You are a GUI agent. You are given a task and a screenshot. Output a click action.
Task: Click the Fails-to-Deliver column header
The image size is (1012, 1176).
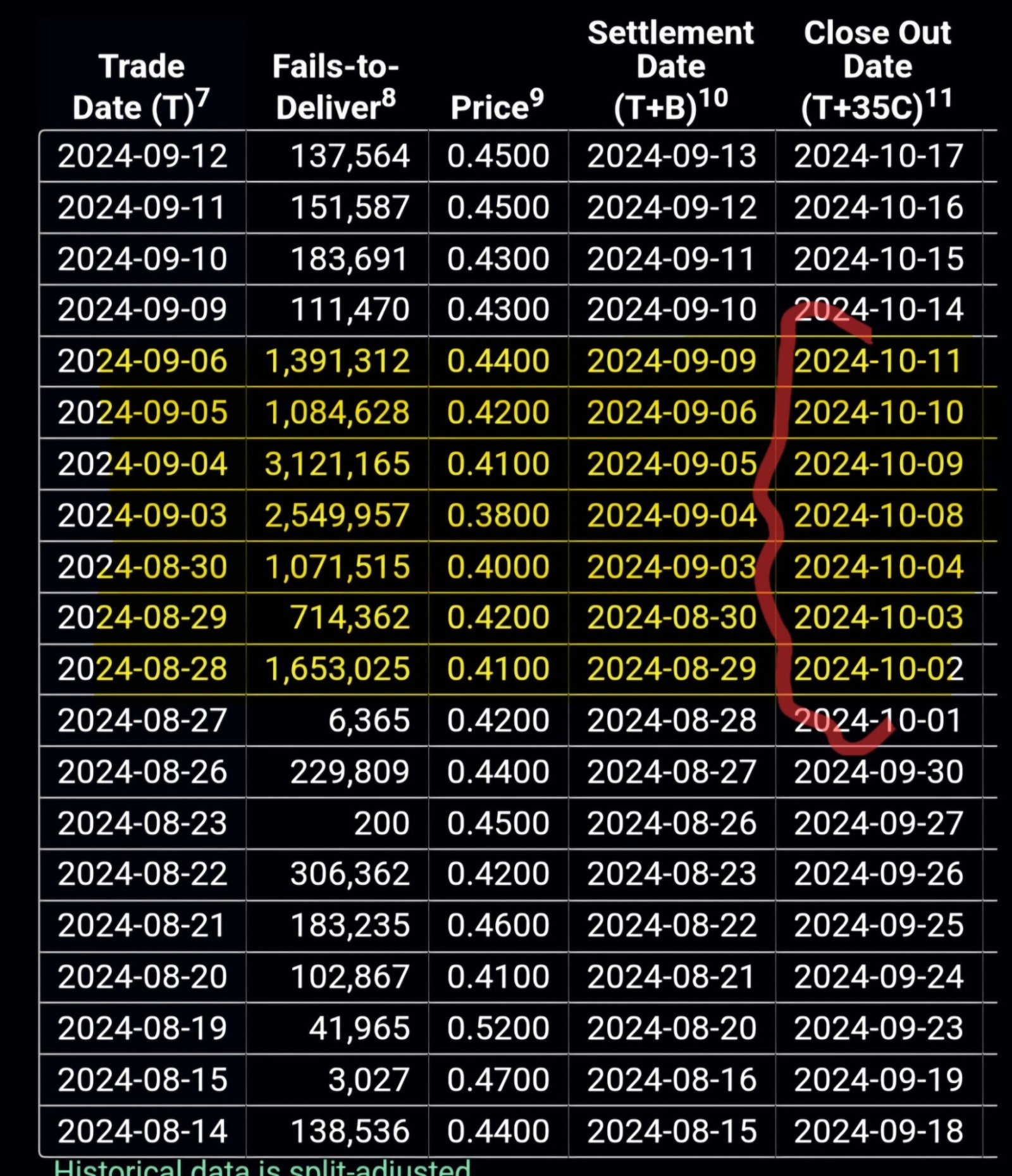coord(336,87)
